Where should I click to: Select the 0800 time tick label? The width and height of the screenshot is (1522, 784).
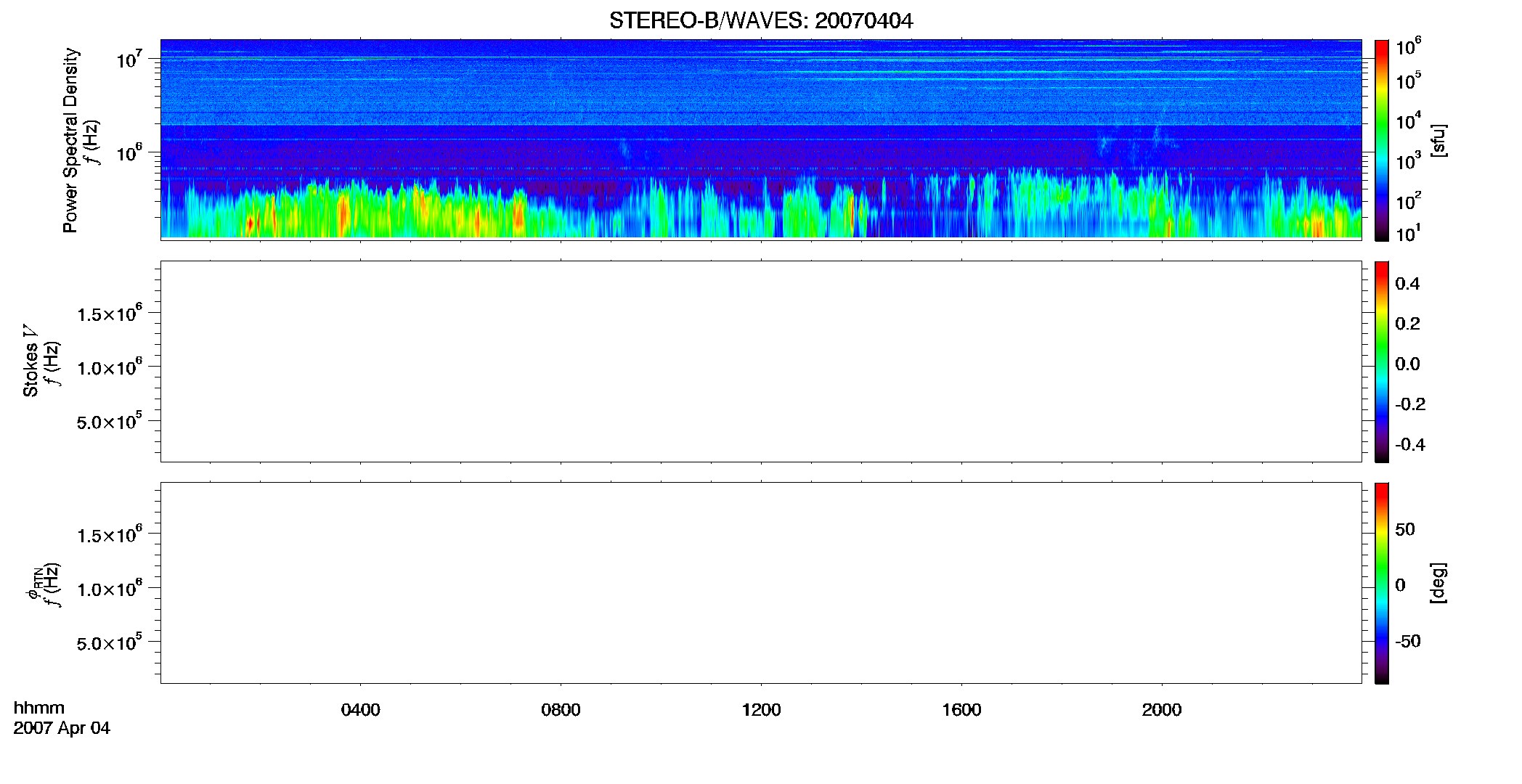561,710
